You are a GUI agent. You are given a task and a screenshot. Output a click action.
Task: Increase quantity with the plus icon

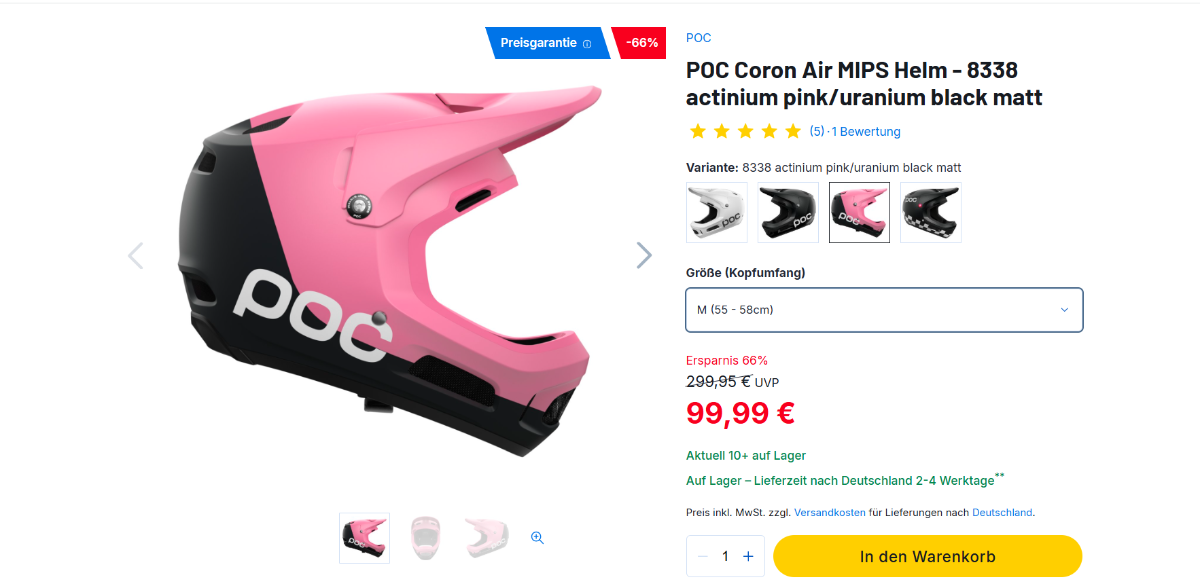click(748, 556)
